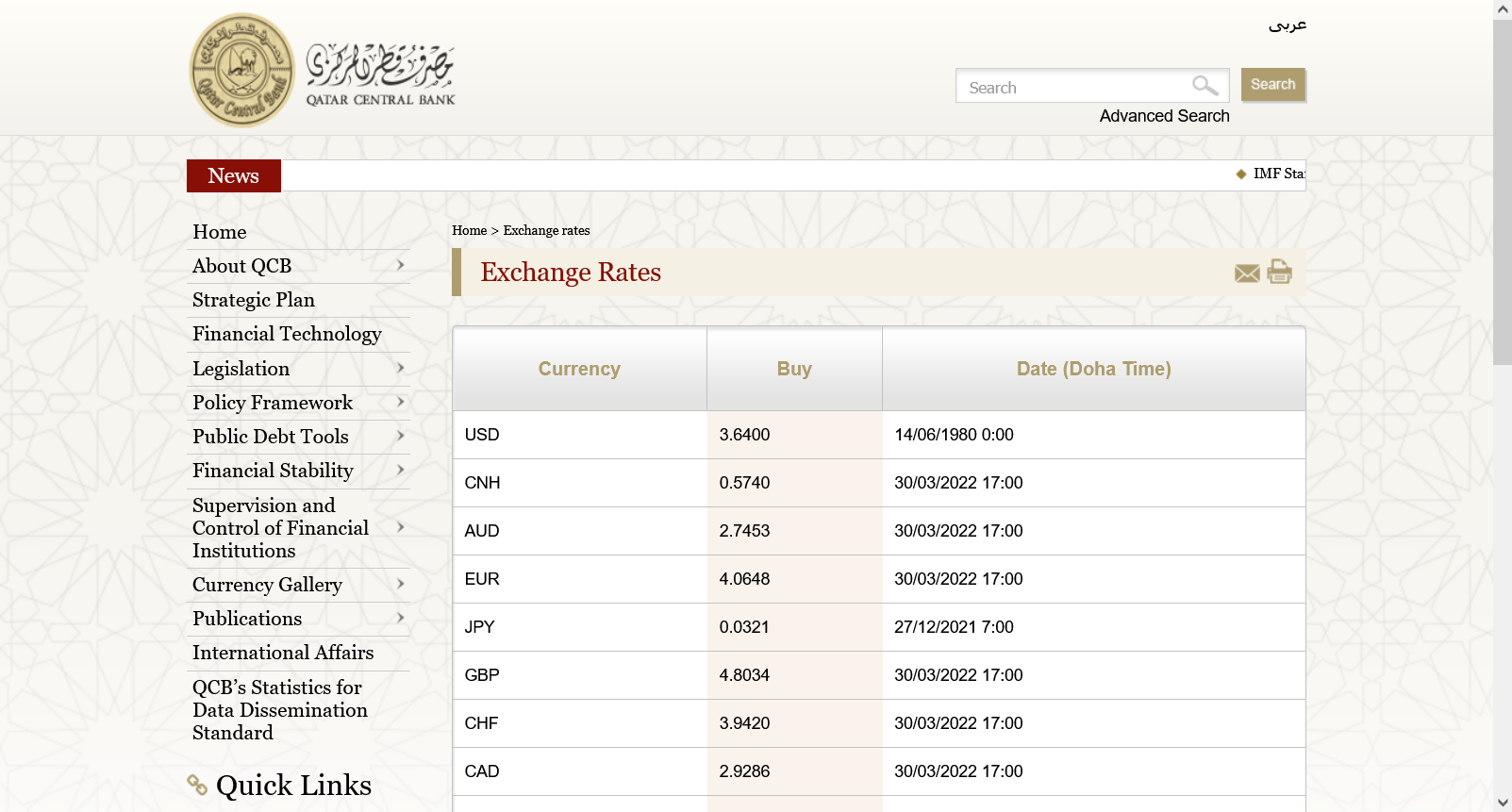The width and height of the screenshot is (1512, 812).
Task: Click the scrollbar down arrow
Action: click(x=1503, y=803)
